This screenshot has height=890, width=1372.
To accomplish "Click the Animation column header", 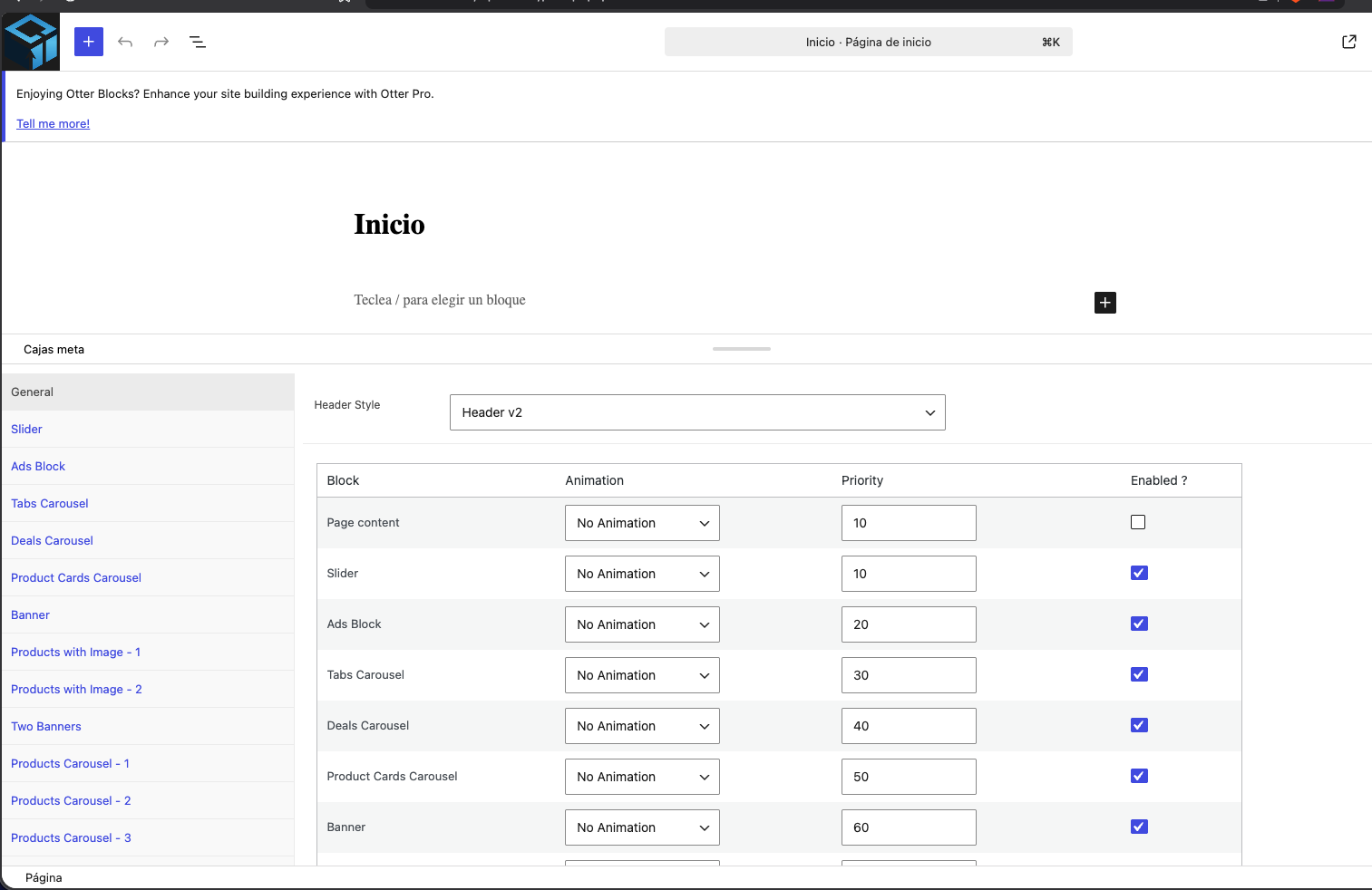I will click(x=595, y=480).
